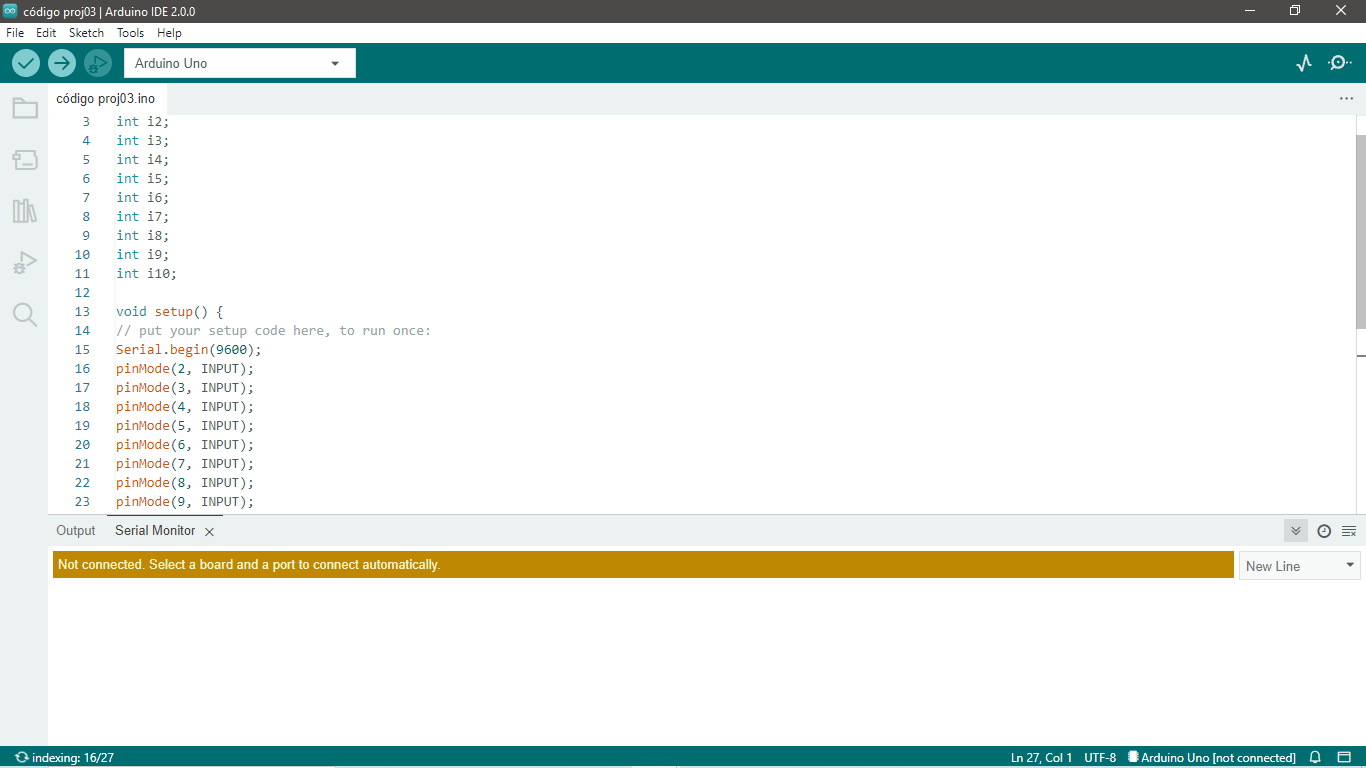Clear Serial Monitor output icon

point(1349,531)
